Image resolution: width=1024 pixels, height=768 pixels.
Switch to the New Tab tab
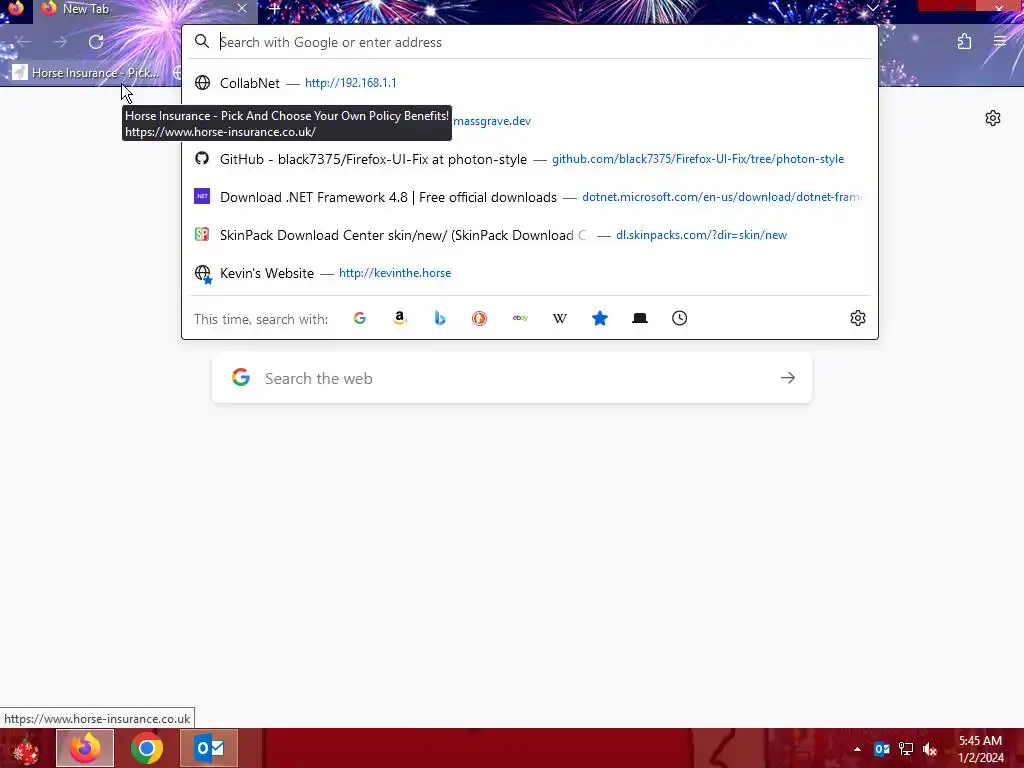(145, 9)
